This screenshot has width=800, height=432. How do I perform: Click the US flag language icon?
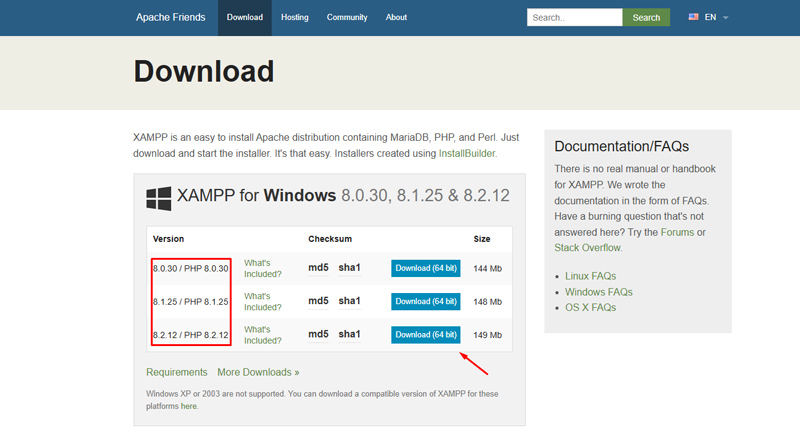[693, 17]
